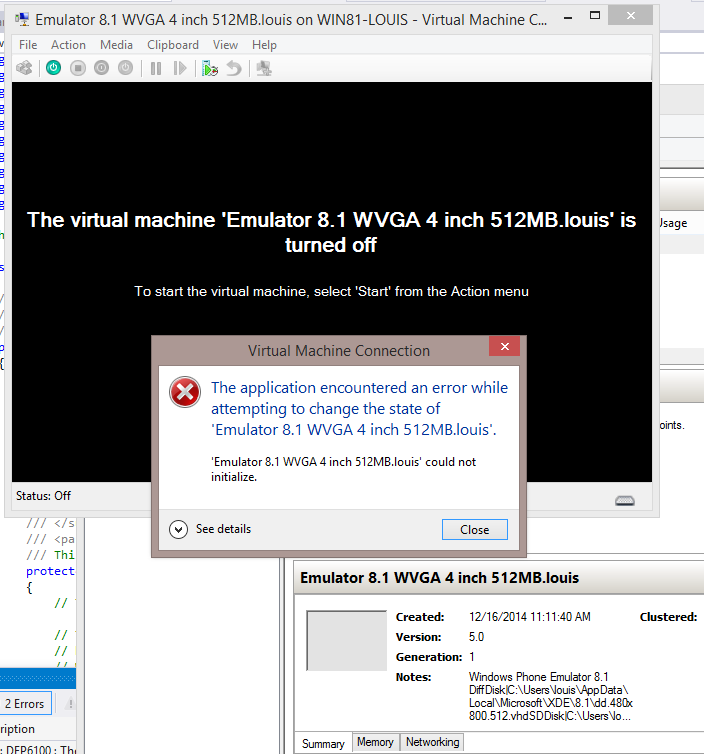Close the Virtual Machine Connection dialog via X

point(504,346)
